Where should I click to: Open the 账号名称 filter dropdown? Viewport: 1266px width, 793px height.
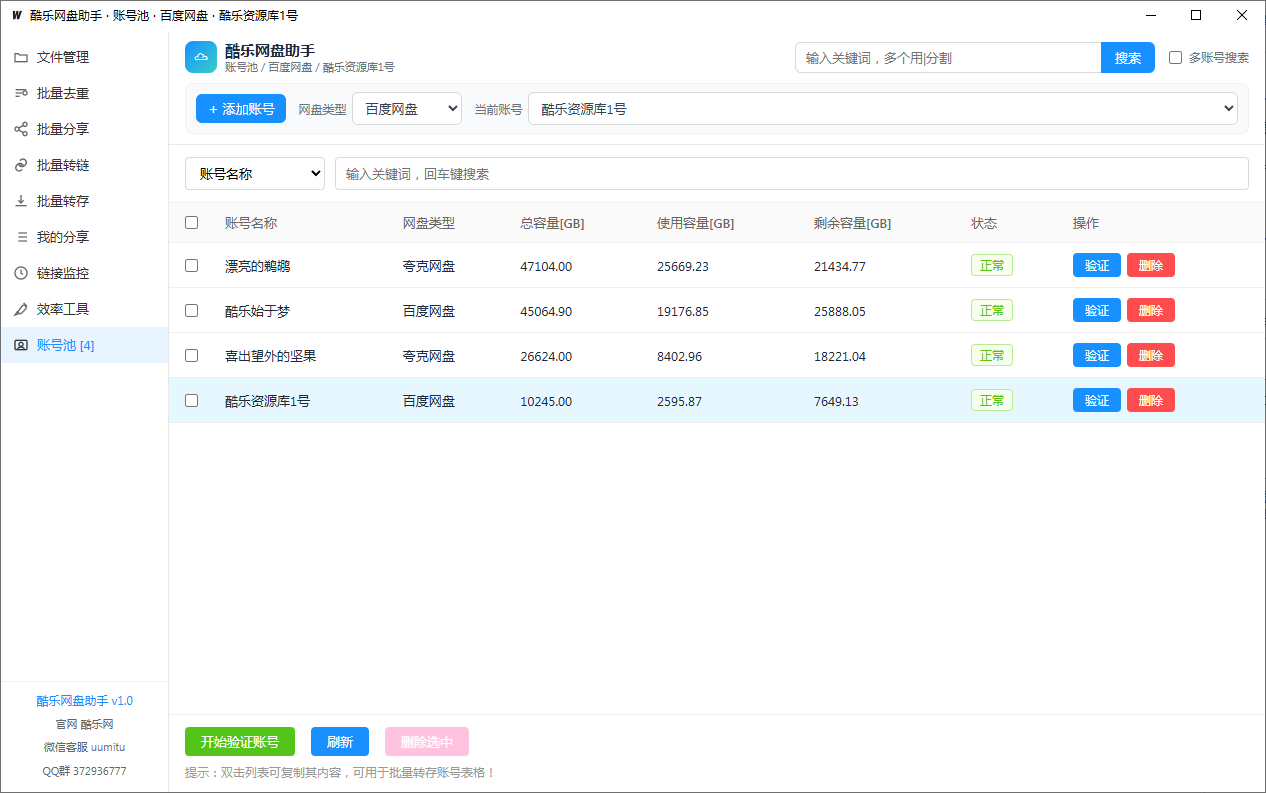(255, 174)
